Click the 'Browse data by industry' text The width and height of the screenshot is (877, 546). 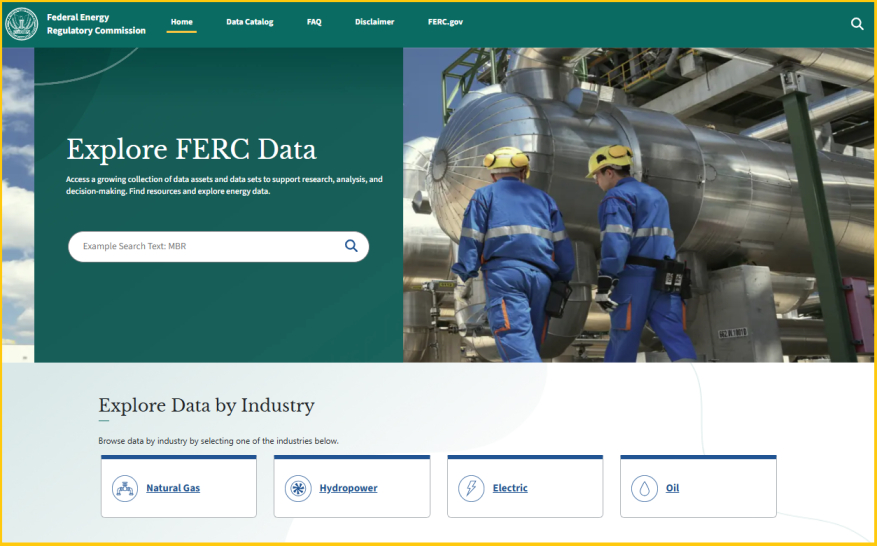219,441
